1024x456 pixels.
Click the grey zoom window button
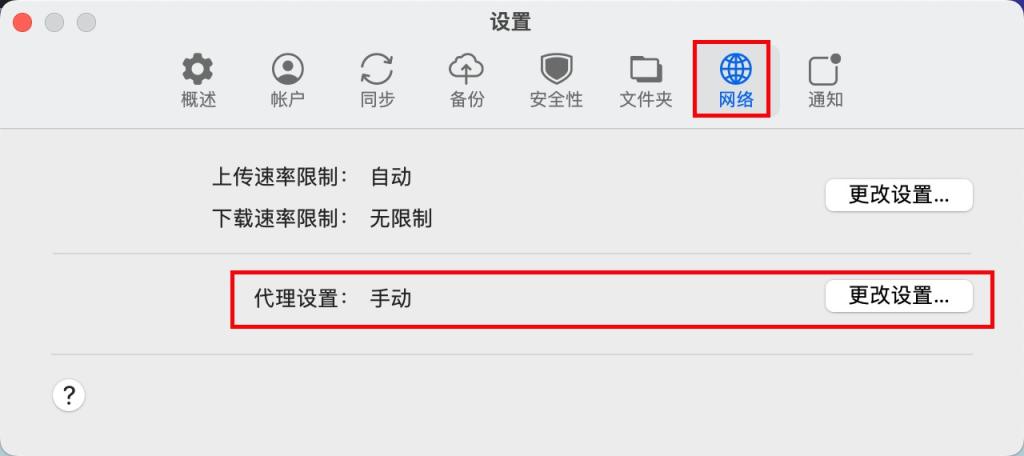pyautogui.click(x=86, y=22)
